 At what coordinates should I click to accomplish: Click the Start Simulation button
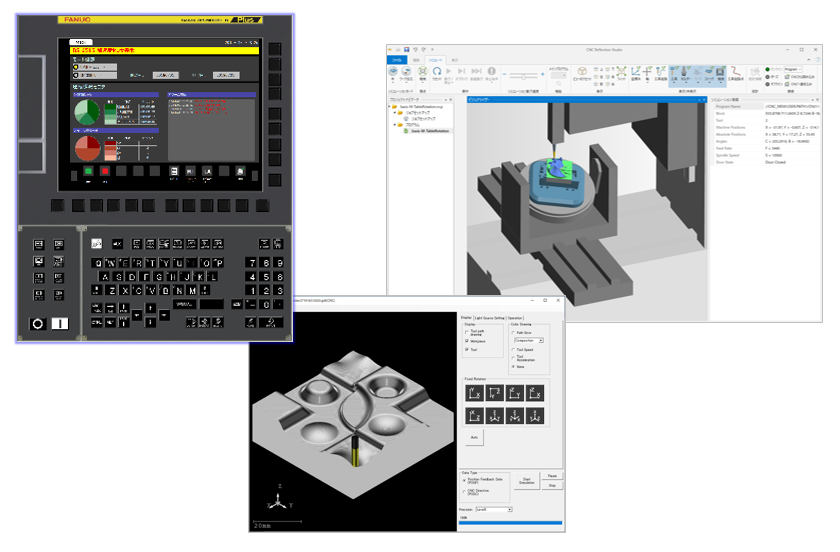point(524,482)
